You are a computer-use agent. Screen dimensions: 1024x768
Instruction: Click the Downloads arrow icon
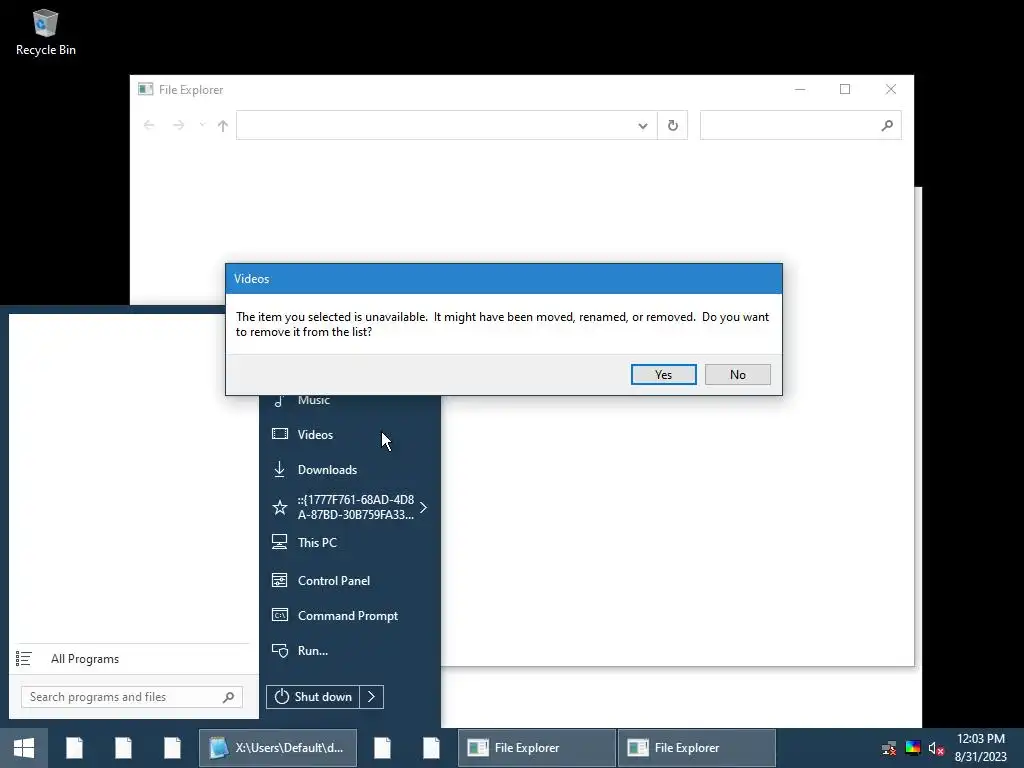tap(280, 469)
